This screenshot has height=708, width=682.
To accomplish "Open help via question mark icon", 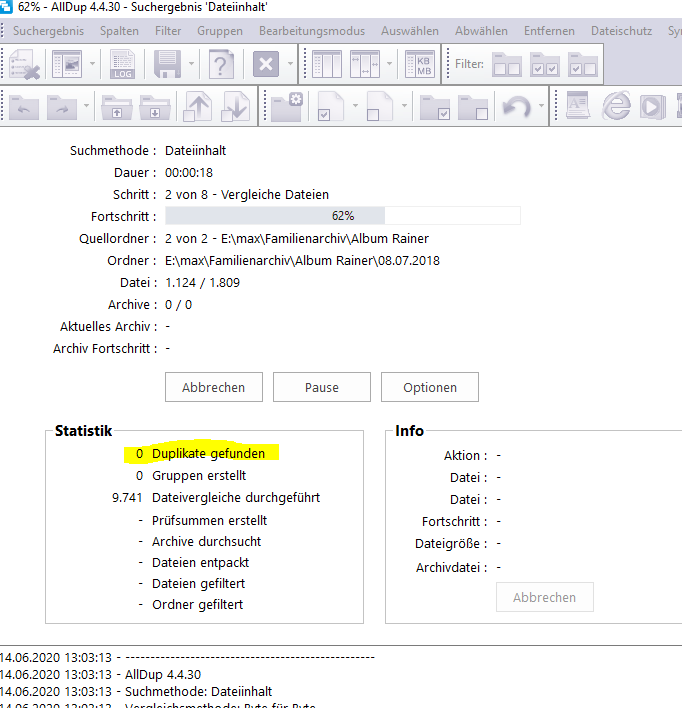I will pos(222,66).
